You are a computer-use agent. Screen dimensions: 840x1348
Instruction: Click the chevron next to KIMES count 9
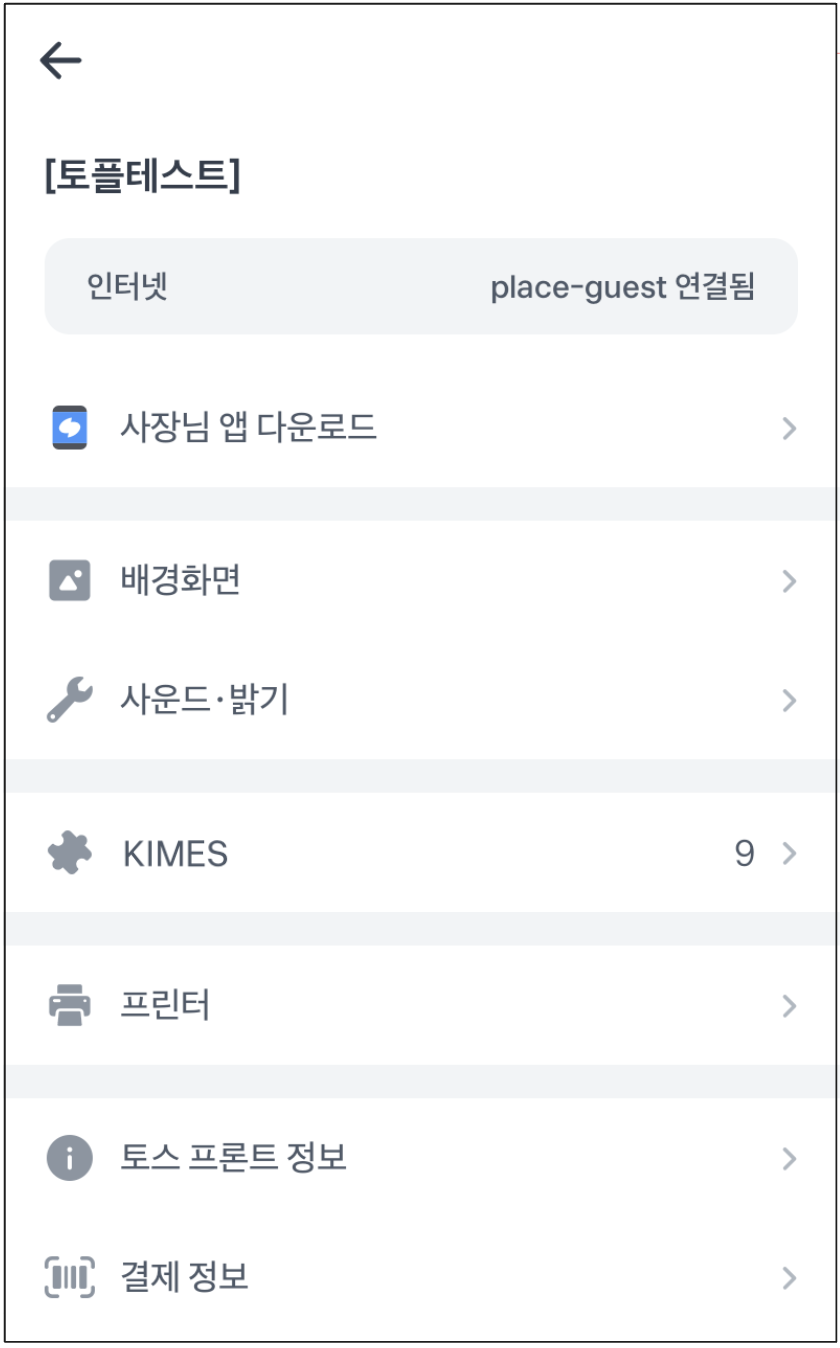pos(789,854)
